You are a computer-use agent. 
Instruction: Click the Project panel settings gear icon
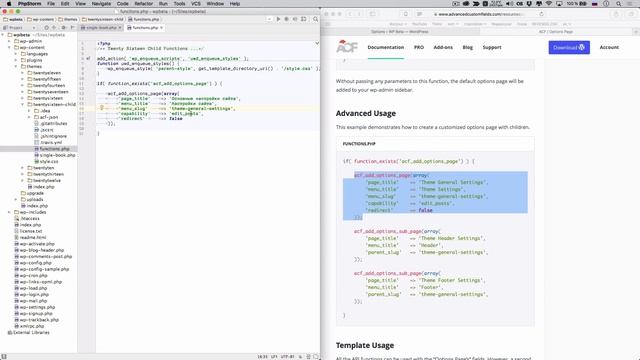pyautogui.click(x=63, y=28)
